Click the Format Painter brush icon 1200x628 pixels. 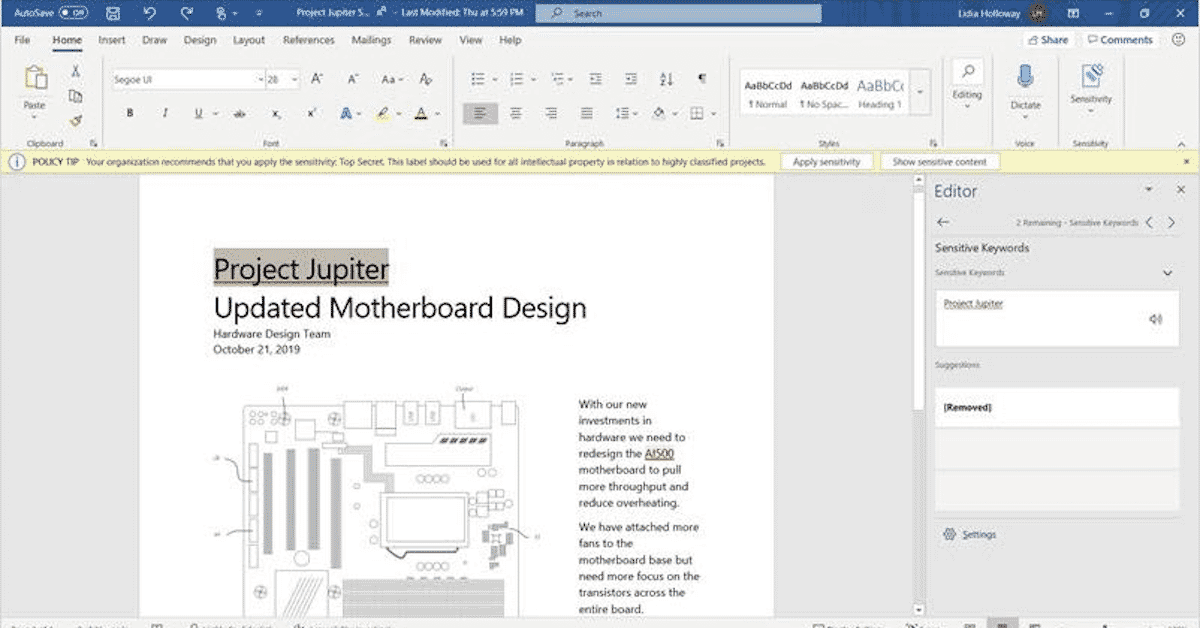coord(75,120)
